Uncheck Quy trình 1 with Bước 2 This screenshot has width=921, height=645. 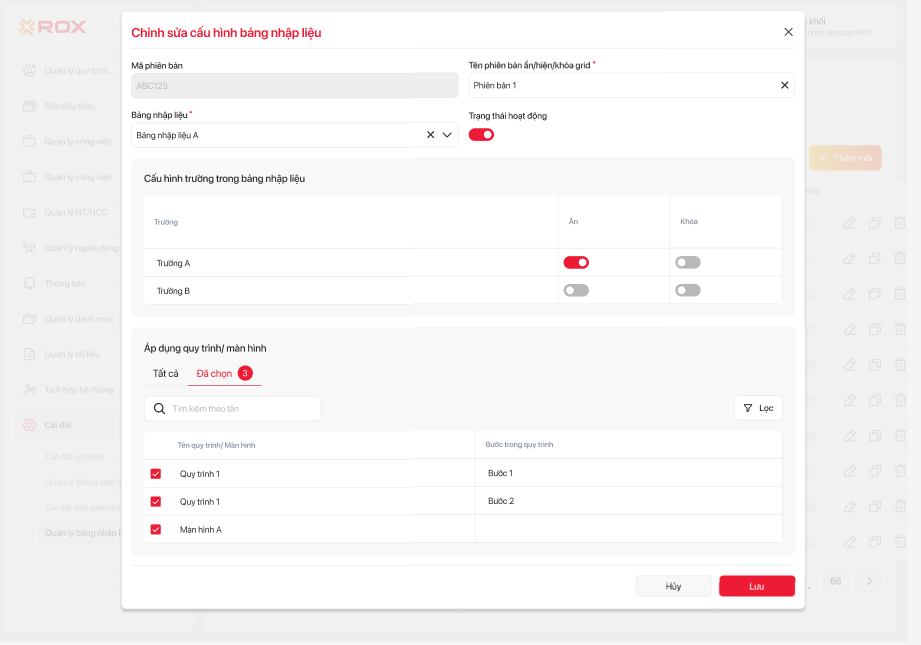coord(156,501)
